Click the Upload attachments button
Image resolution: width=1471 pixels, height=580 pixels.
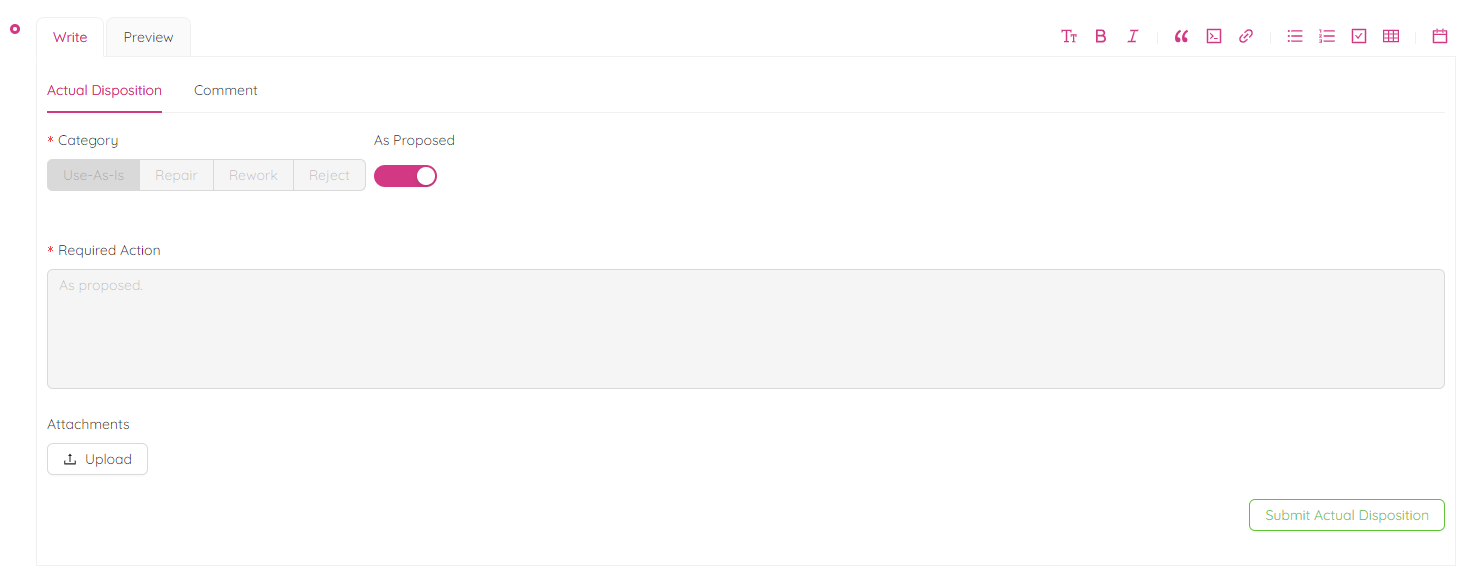click(97, 459)
